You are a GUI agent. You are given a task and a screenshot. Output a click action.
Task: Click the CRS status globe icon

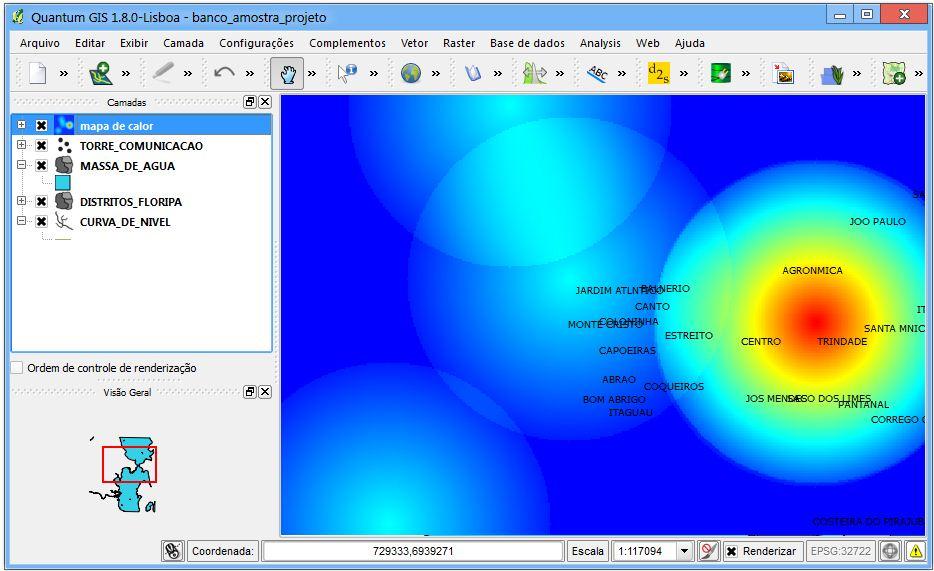click(890, 551)
